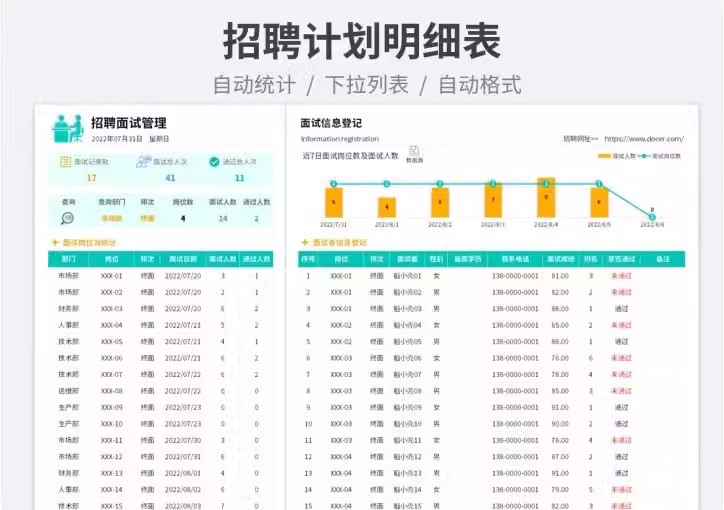
Task: Click the line point above 2022/8/6
Action: coord(652,217)
